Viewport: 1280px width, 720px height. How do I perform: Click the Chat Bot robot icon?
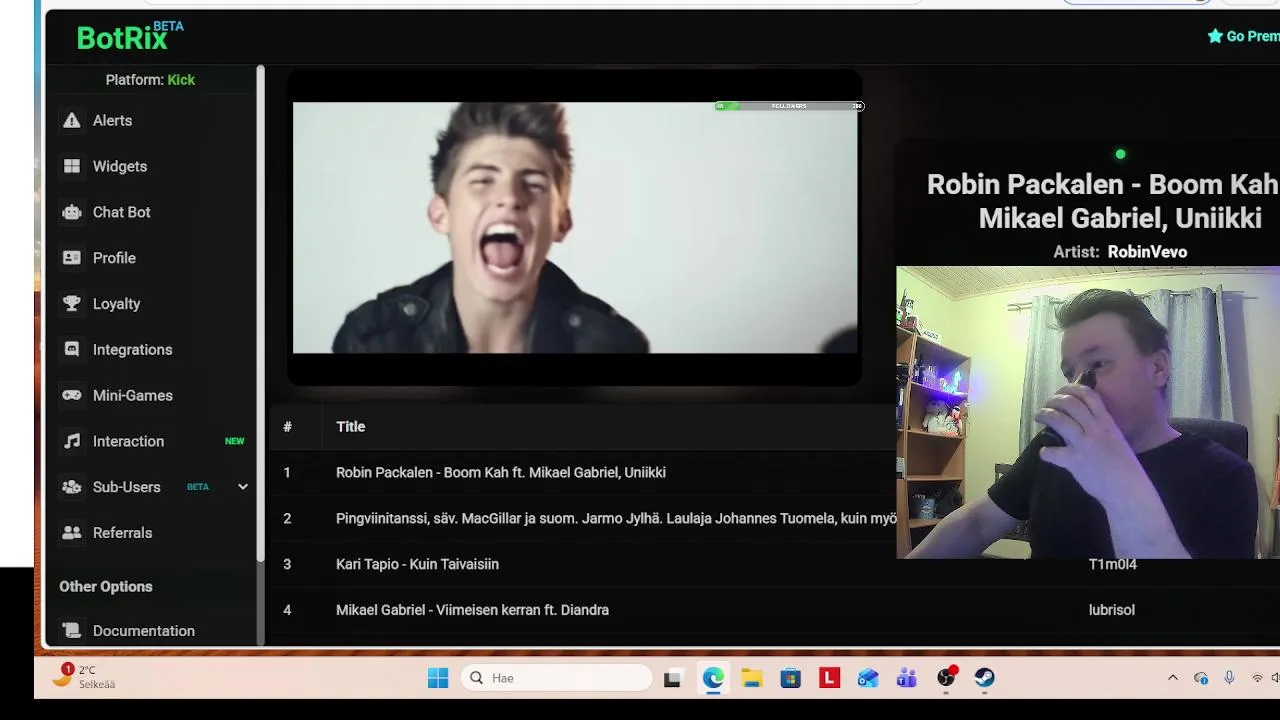click(x=71, y=212)
